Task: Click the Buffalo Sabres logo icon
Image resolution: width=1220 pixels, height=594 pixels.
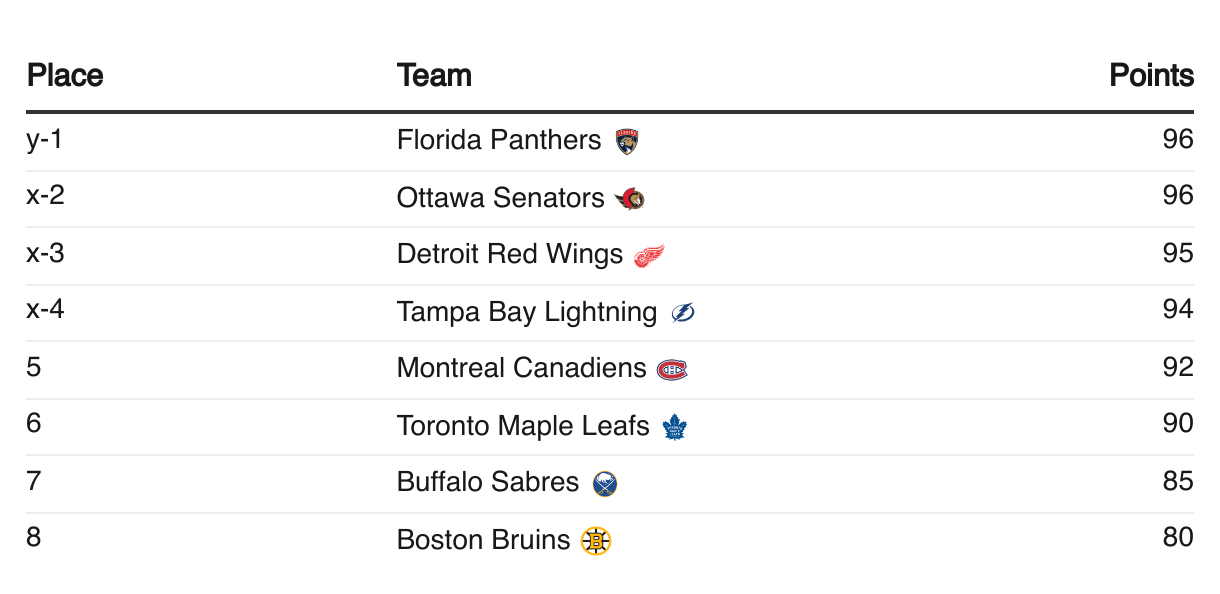Action: click(x=605, y=484)
